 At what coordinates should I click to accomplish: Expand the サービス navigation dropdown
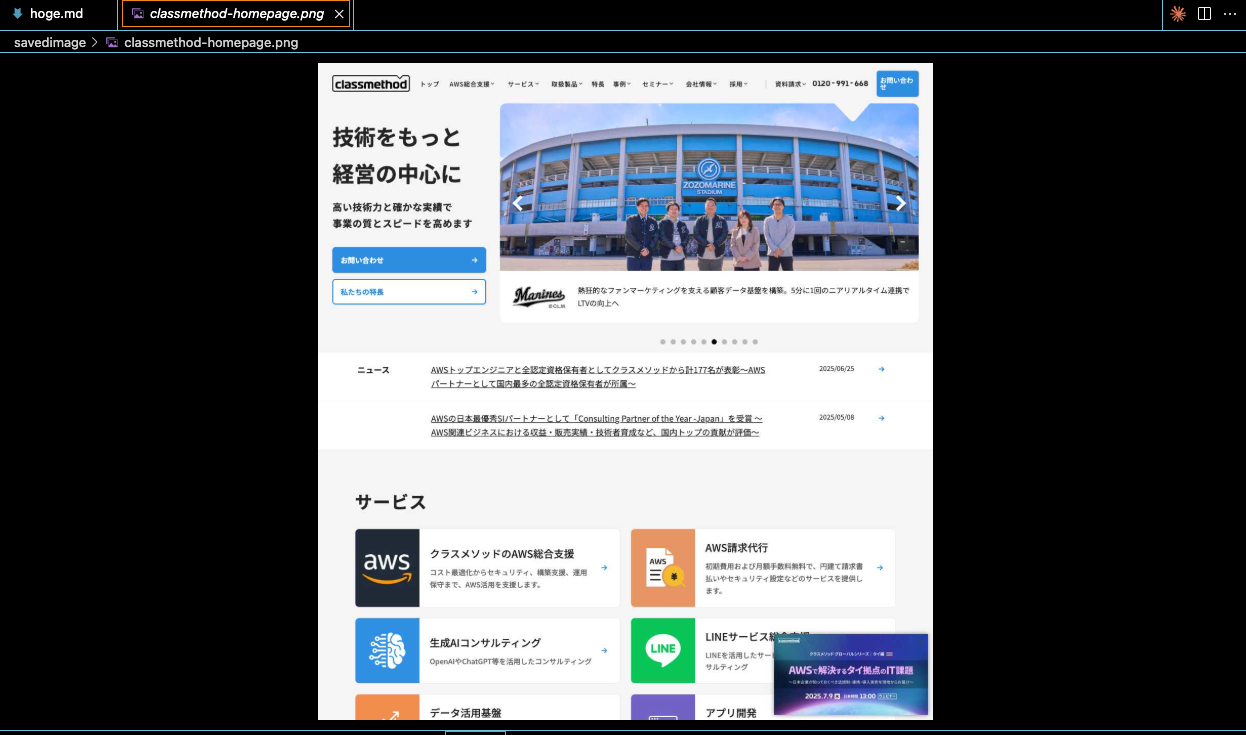point(523,84)
